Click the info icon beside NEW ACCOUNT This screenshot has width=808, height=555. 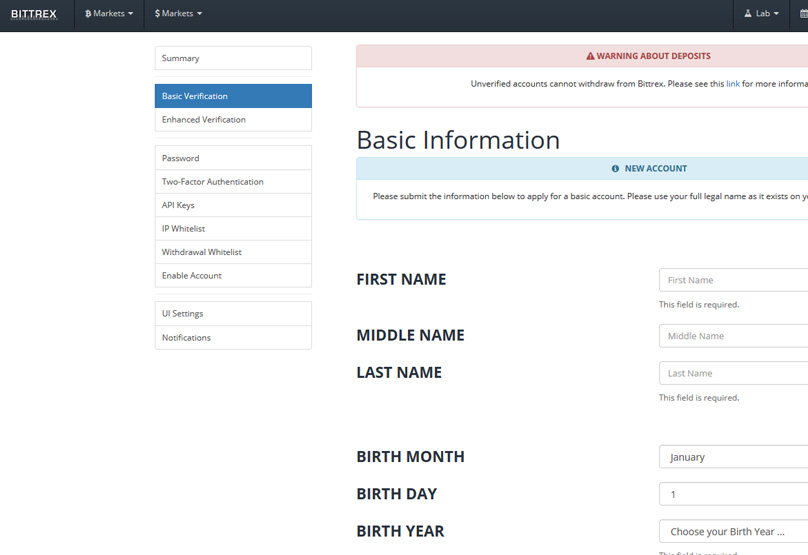[615, 169]
